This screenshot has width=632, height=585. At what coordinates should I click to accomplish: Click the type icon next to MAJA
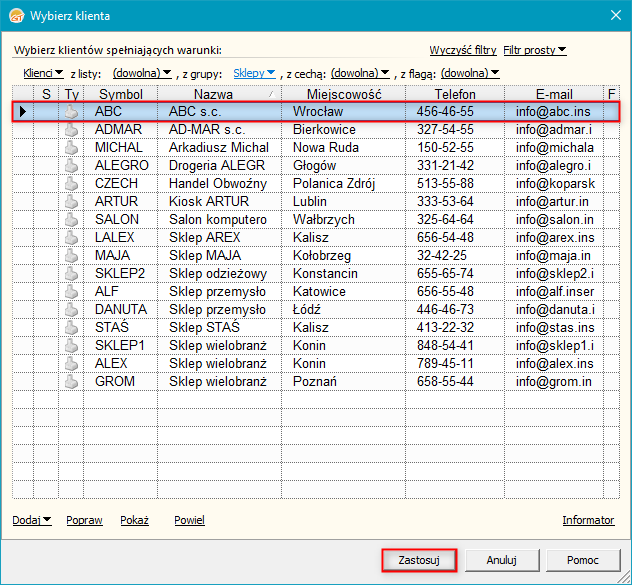[71, 256]
